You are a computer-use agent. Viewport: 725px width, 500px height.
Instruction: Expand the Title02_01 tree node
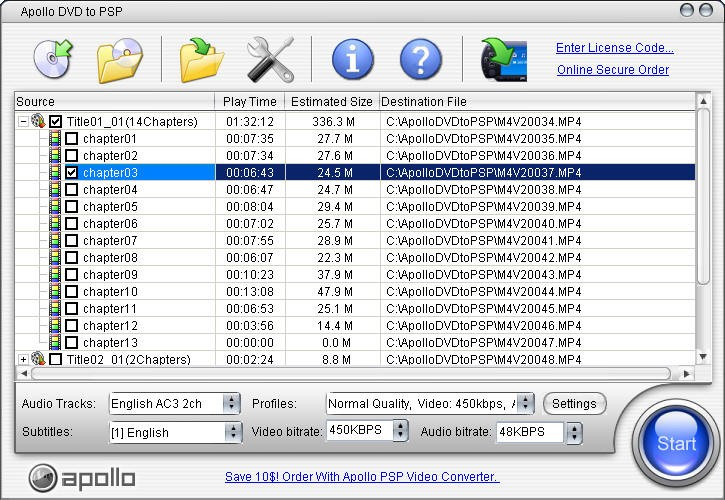(23, 359)
